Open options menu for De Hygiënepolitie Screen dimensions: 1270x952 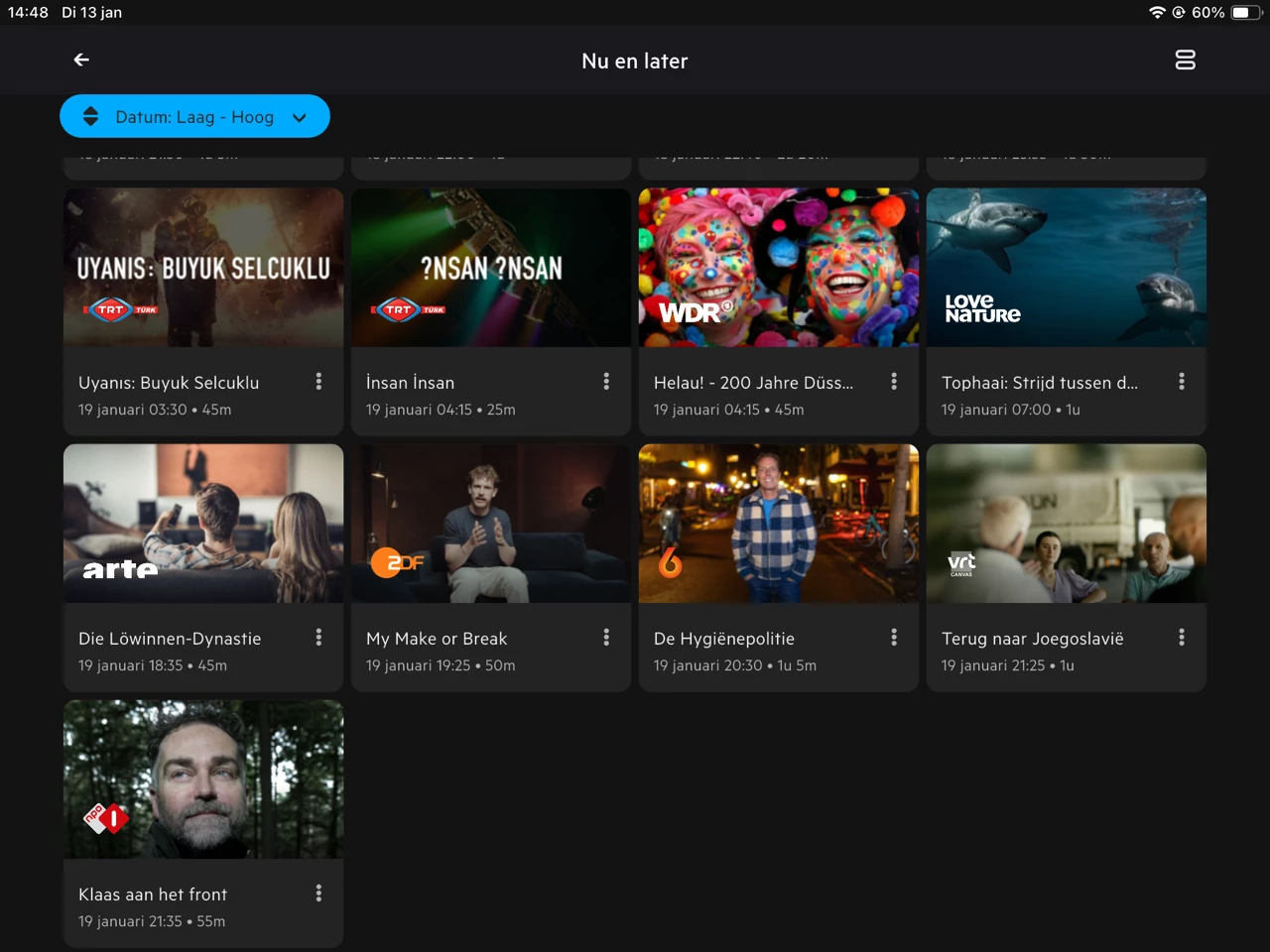[x=894, y=638]
